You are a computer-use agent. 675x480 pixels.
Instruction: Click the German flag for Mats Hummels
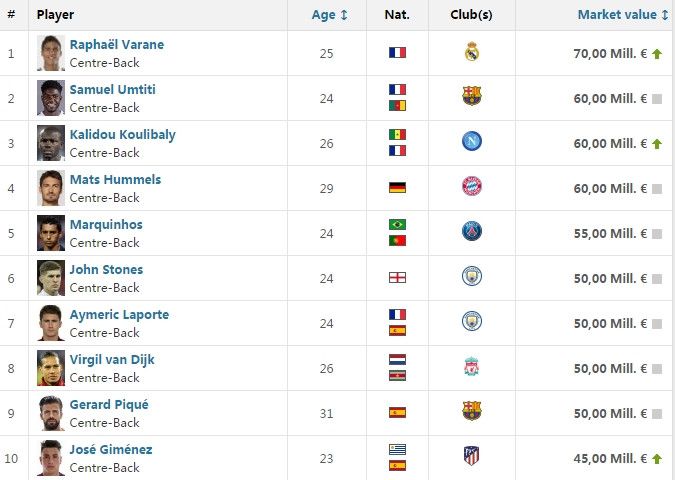(x=397, y=187)
